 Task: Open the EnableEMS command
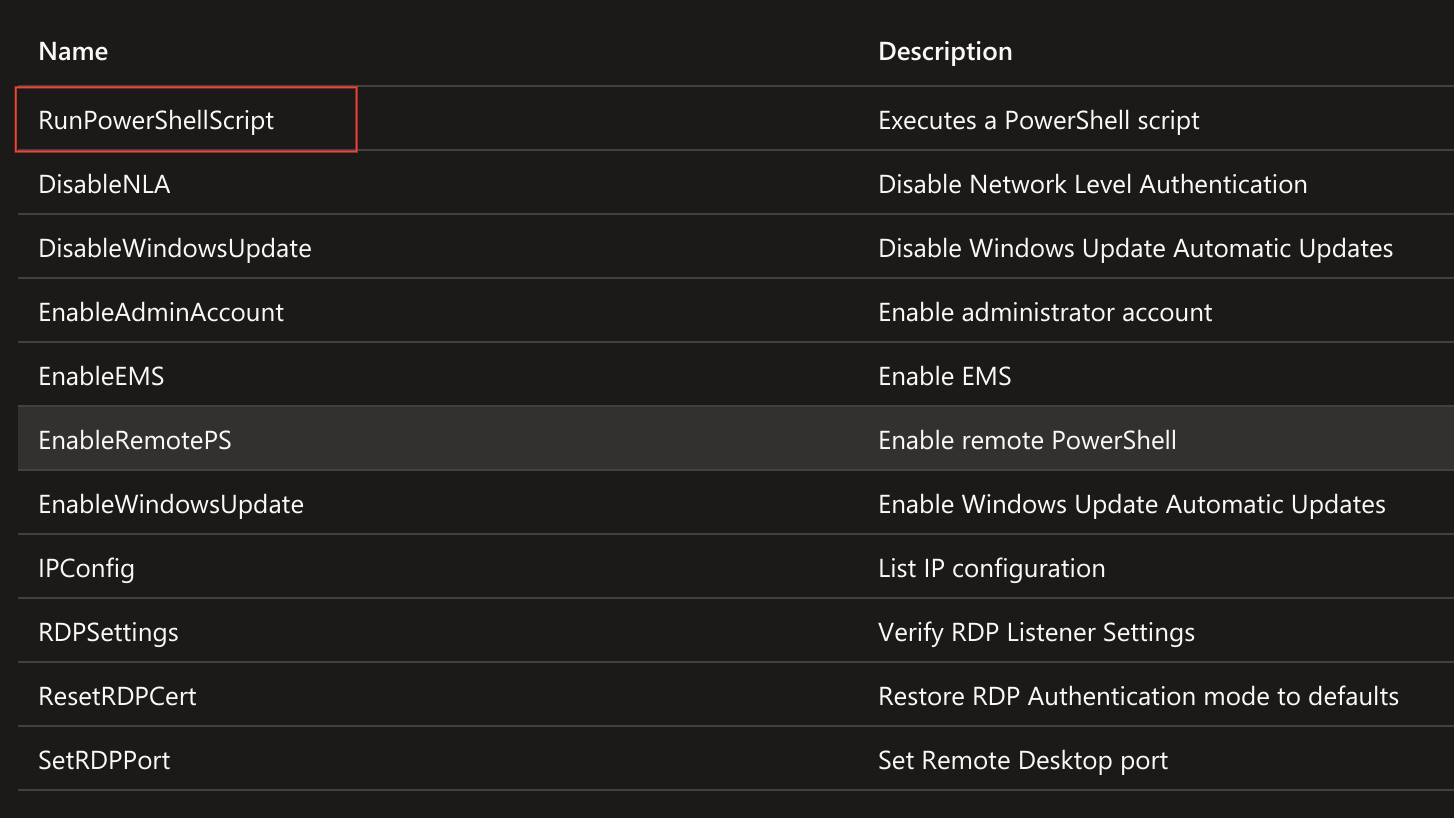(x=101, y=376)
